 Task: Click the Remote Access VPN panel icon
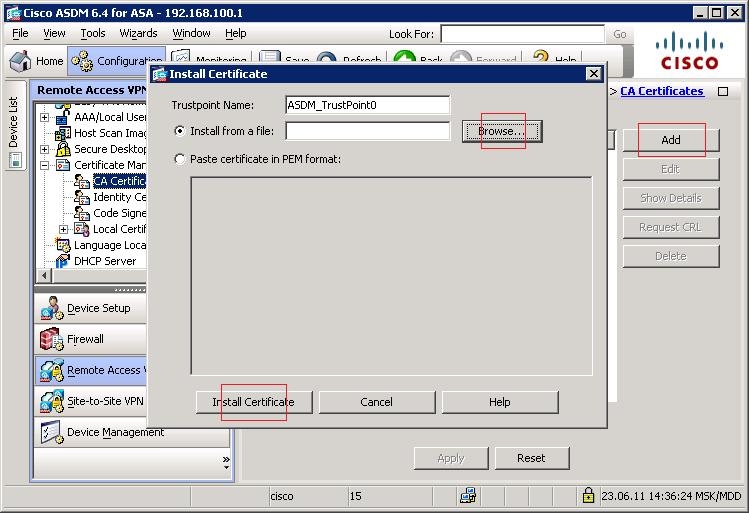[x=52, y=370]
